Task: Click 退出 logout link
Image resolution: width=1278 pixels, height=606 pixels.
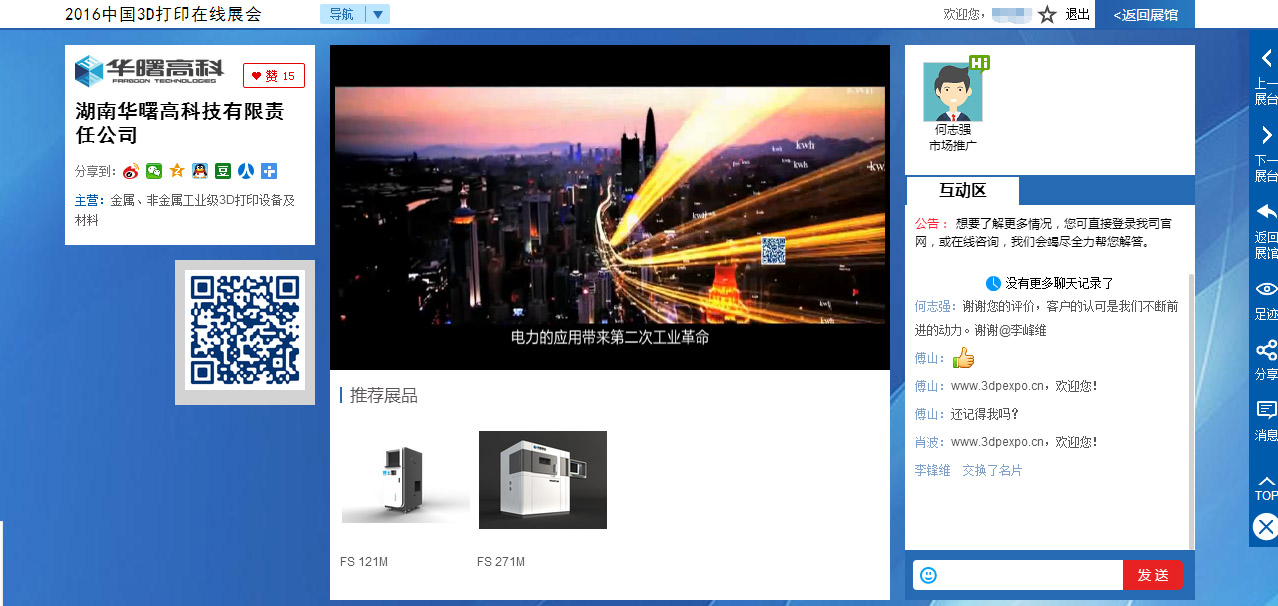Action: pos(1077,14)
